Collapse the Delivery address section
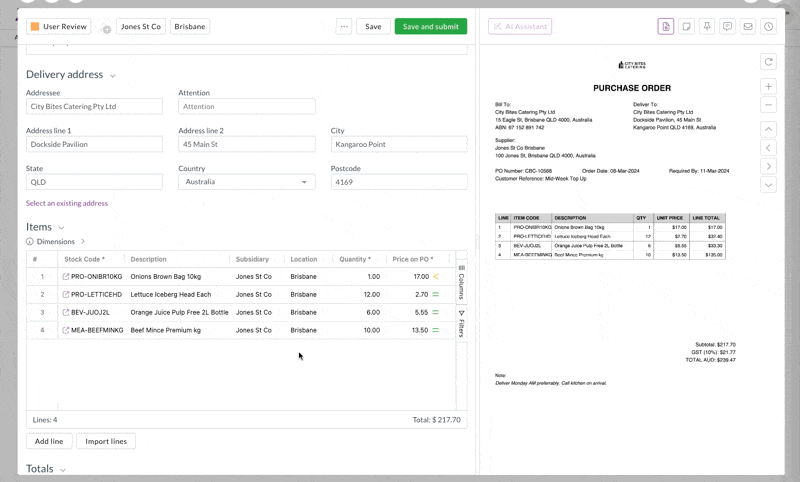This screenshot has width=800, height=482. coord(113,75)
